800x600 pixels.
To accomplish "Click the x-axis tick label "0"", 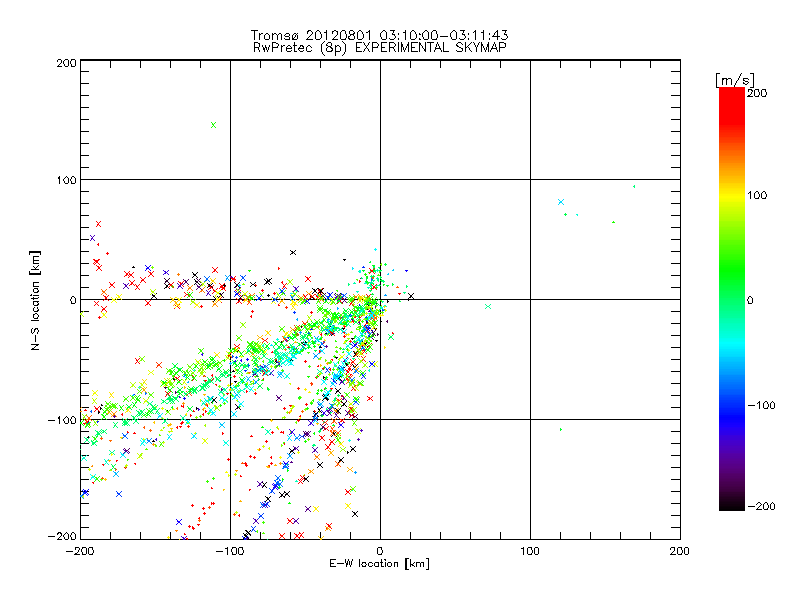I will click(380, 551).
